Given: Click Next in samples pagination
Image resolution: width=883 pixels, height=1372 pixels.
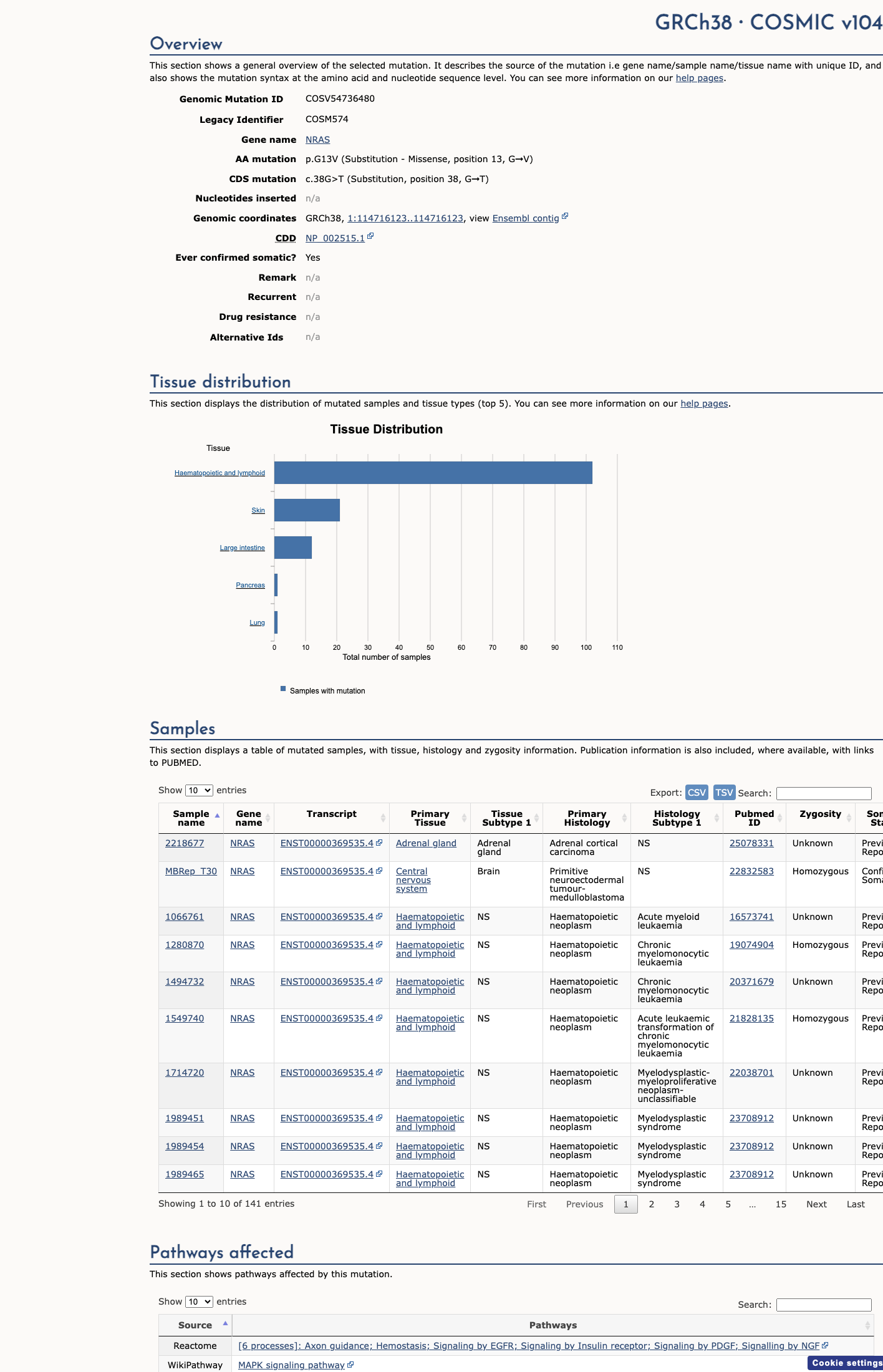Looking at the screenshot, I should pos(816,1204).
